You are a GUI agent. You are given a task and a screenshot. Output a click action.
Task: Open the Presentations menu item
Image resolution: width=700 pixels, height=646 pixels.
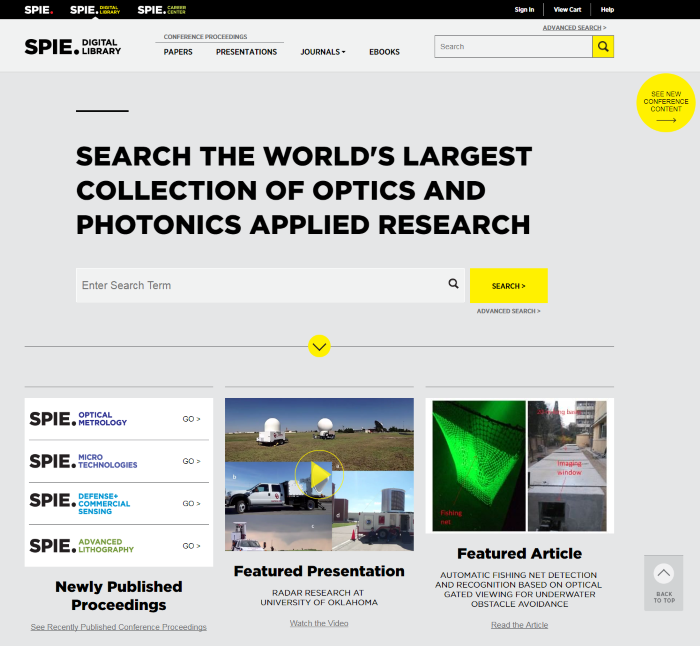[x=246, y=52]
